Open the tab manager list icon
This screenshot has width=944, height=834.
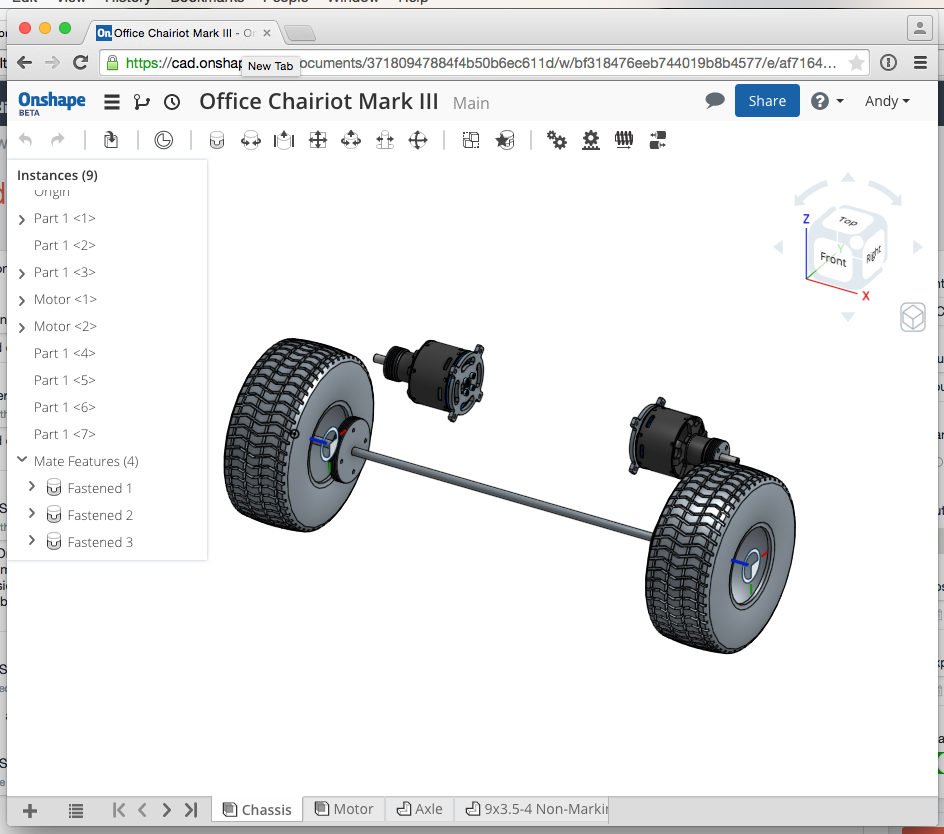pos(76,811)
